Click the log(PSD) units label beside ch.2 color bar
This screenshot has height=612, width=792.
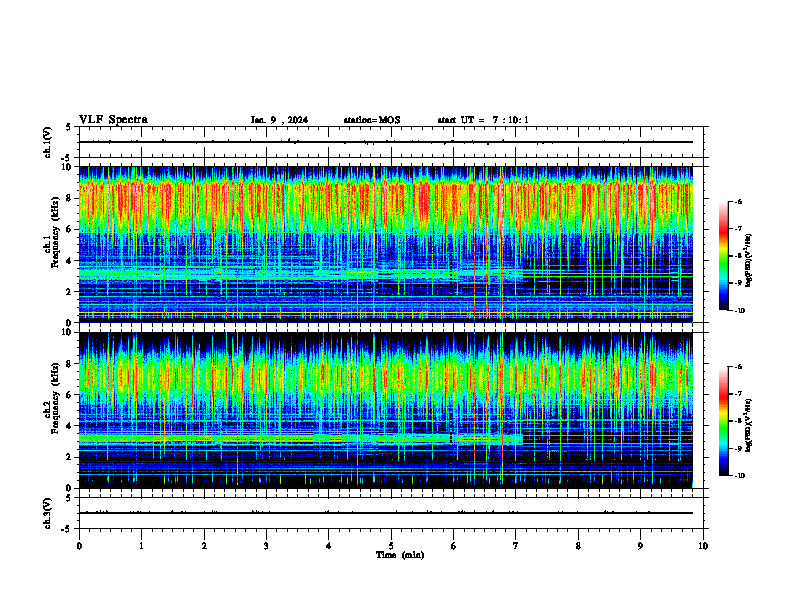coord(749,426)
